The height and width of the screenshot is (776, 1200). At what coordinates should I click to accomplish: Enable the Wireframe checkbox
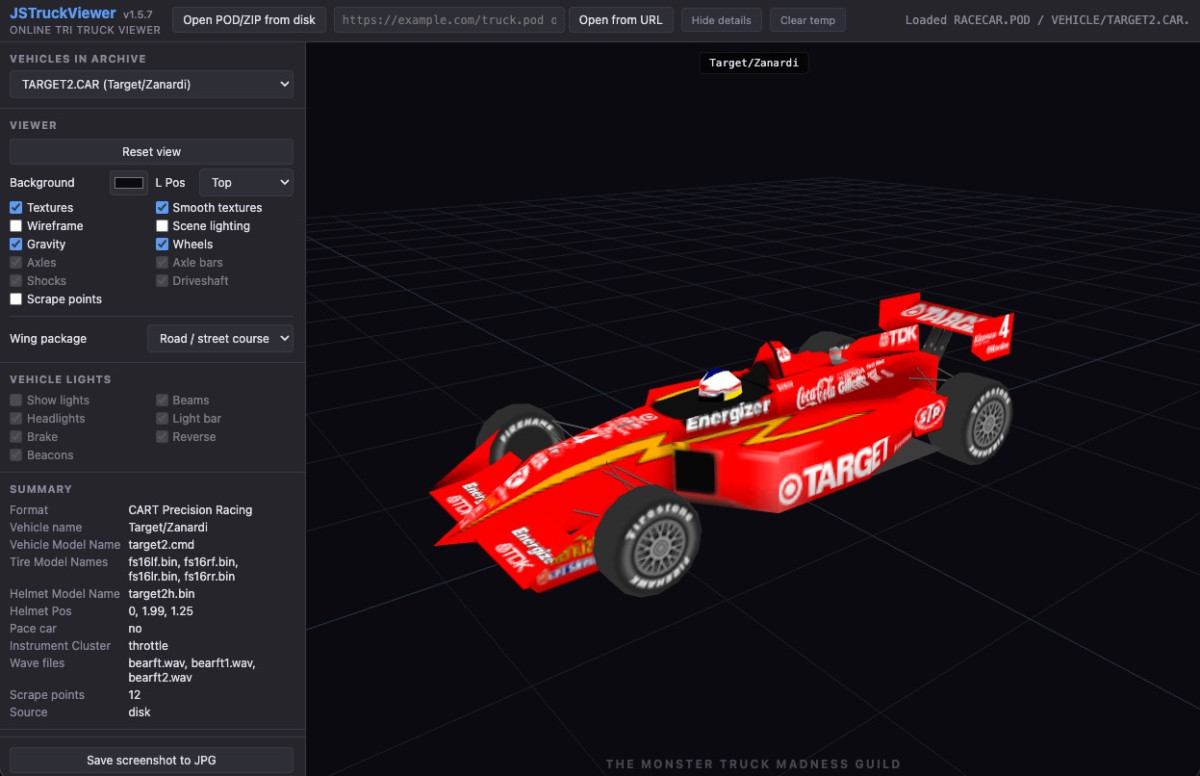[16, 226]
